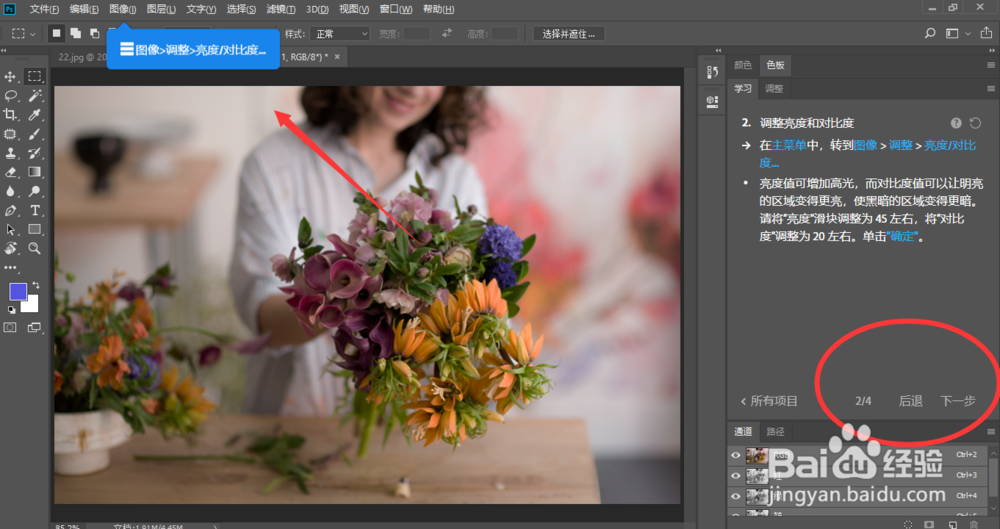This screenshot has width=1000, height=529.
Task: Open the 编辑(E) menu
Action: coord(84,9)
